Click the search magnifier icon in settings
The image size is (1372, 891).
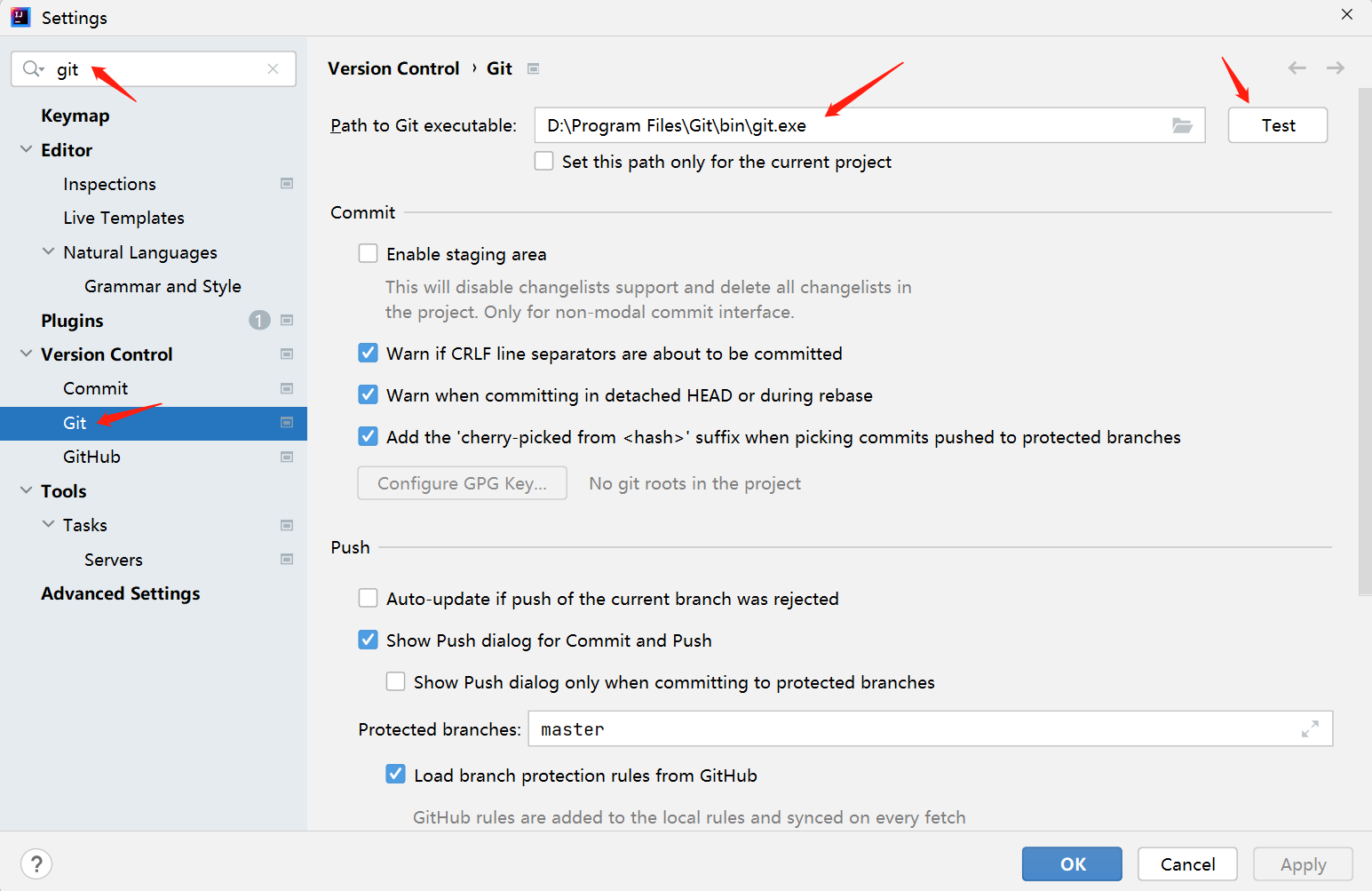[31, 68]
